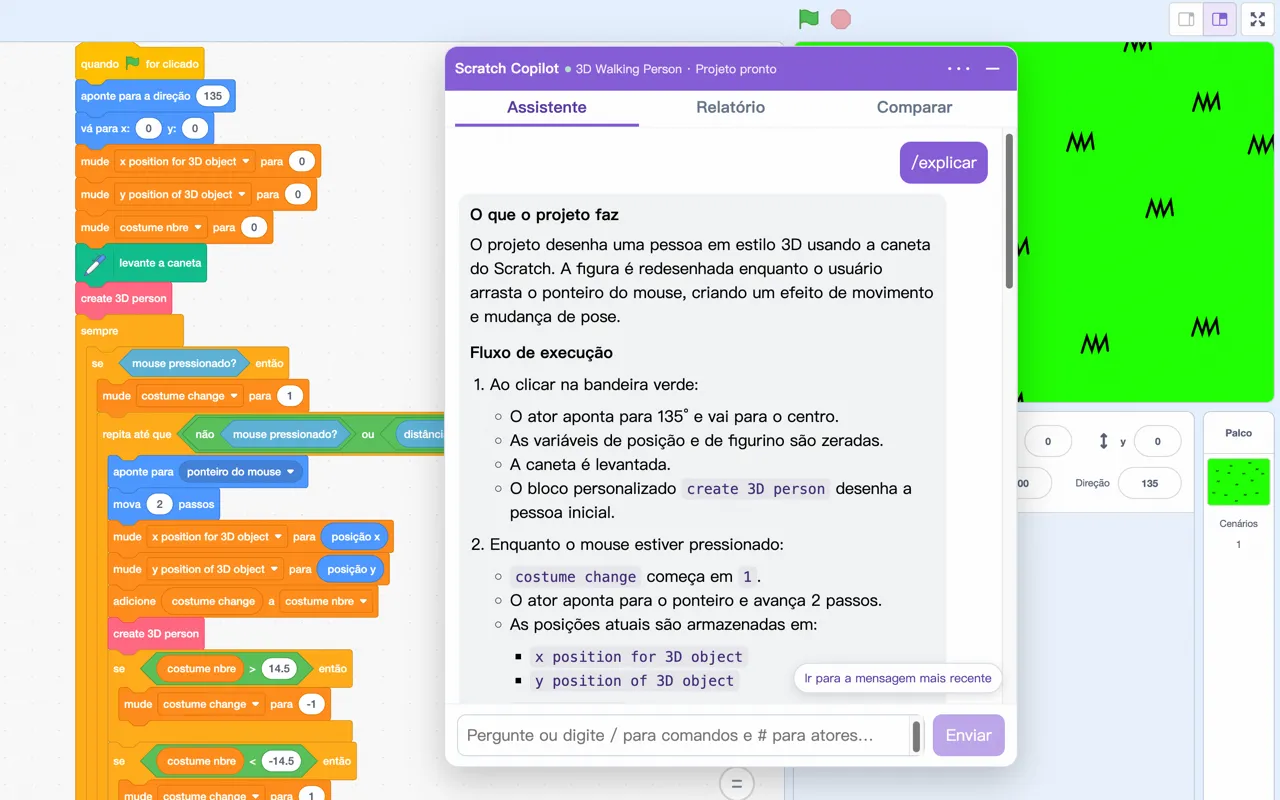Click the 'posição x' reporter block
The width and height of the screenshot is (1280, 800).
point(356,537)
